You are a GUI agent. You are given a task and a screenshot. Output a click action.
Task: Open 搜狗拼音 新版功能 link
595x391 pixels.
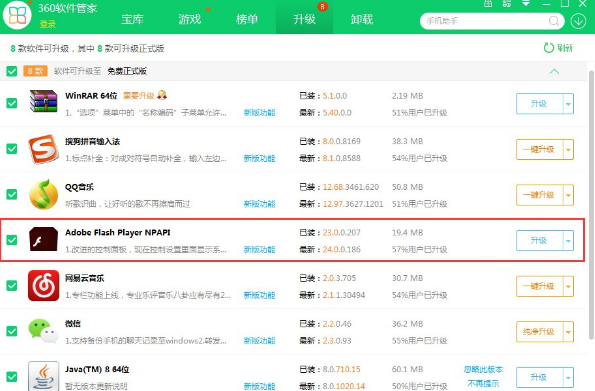click(x=260, y=158)
